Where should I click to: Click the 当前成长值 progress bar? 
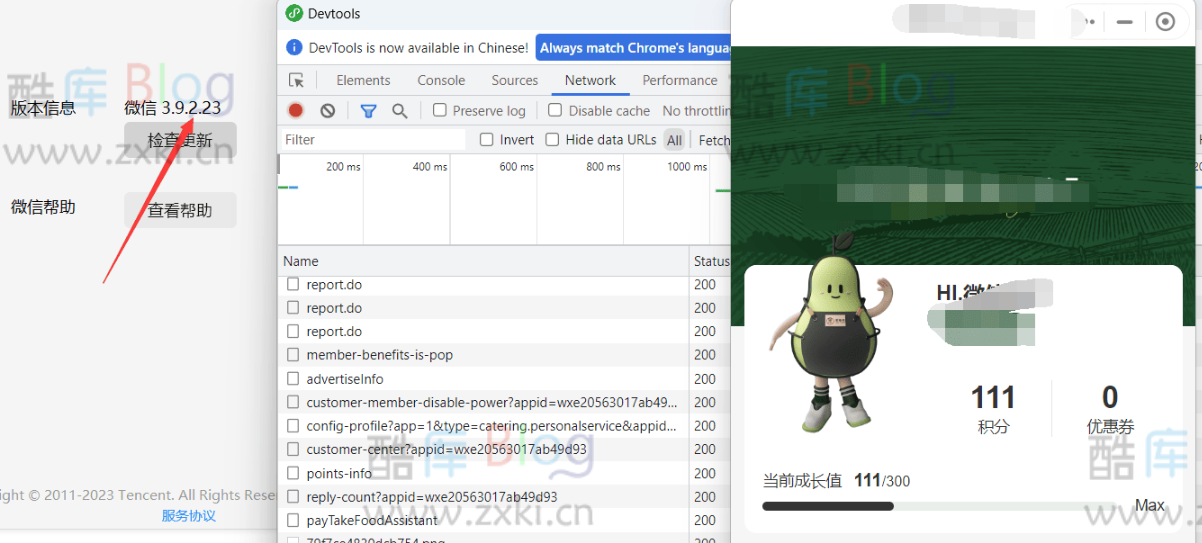point(938,506)
